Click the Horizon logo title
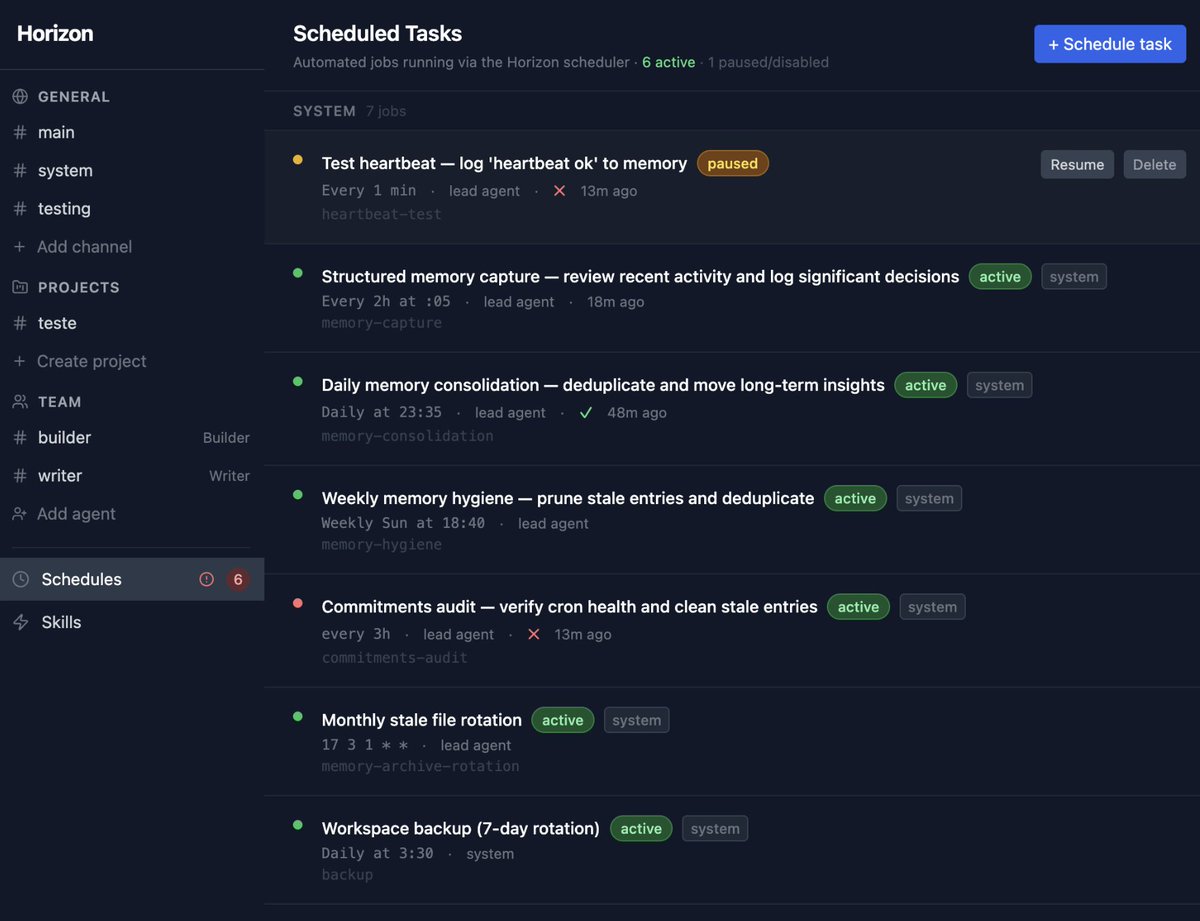The height and width of the screenshot is (921, 1200). (55, 34)
